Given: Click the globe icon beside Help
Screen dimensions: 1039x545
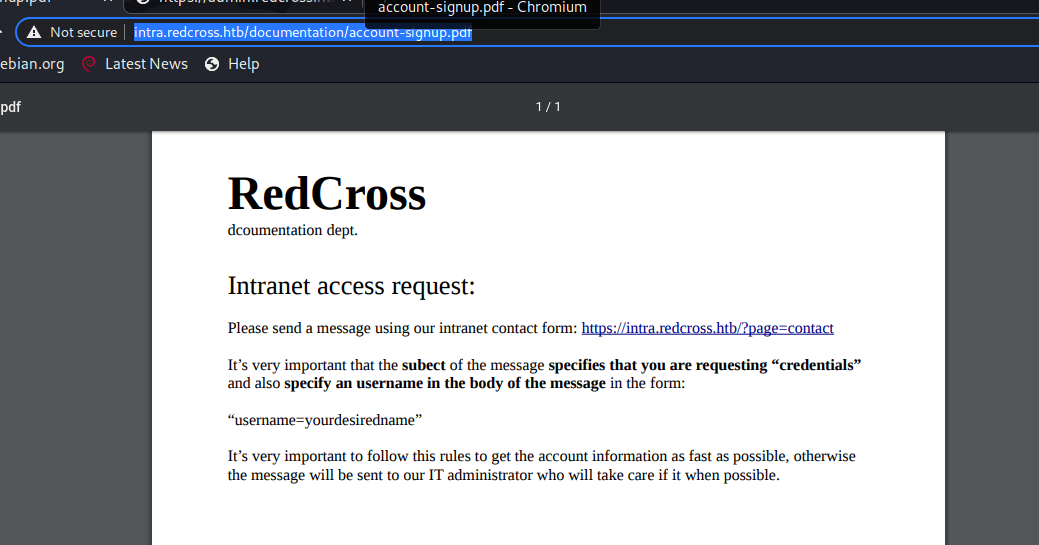Looking at the screenshot, I should 212,64.
